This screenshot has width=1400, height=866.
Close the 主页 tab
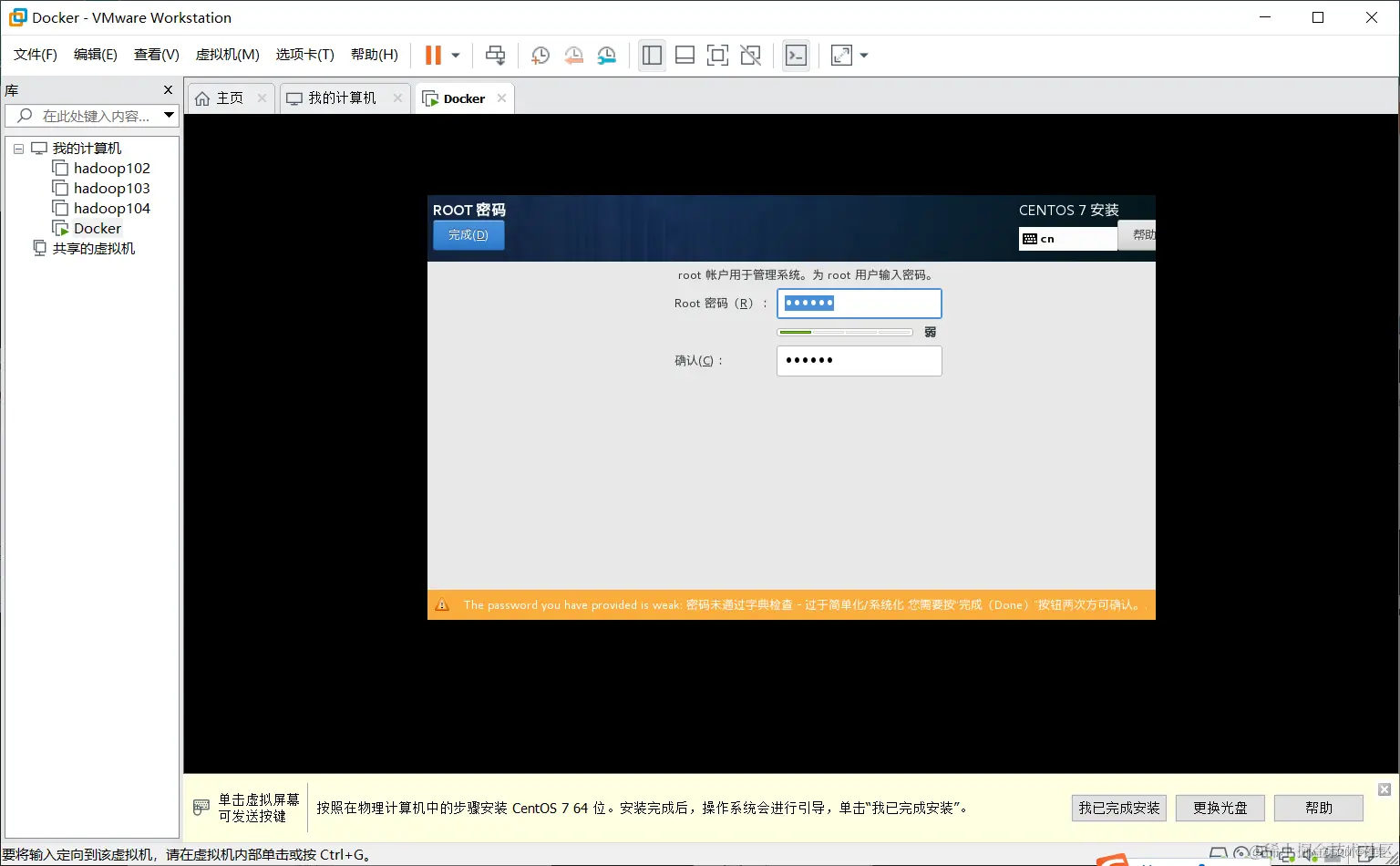tap(262, 98)
